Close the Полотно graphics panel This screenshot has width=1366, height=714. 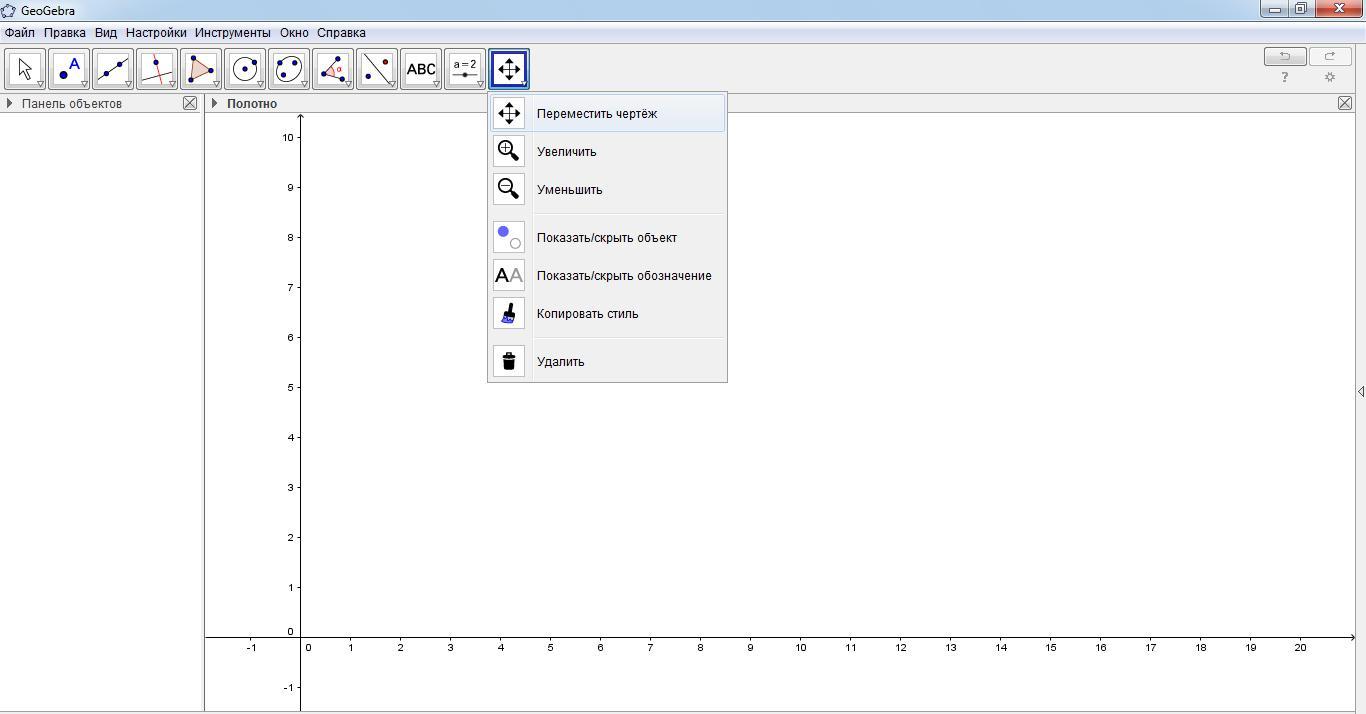pos(1345,103)
